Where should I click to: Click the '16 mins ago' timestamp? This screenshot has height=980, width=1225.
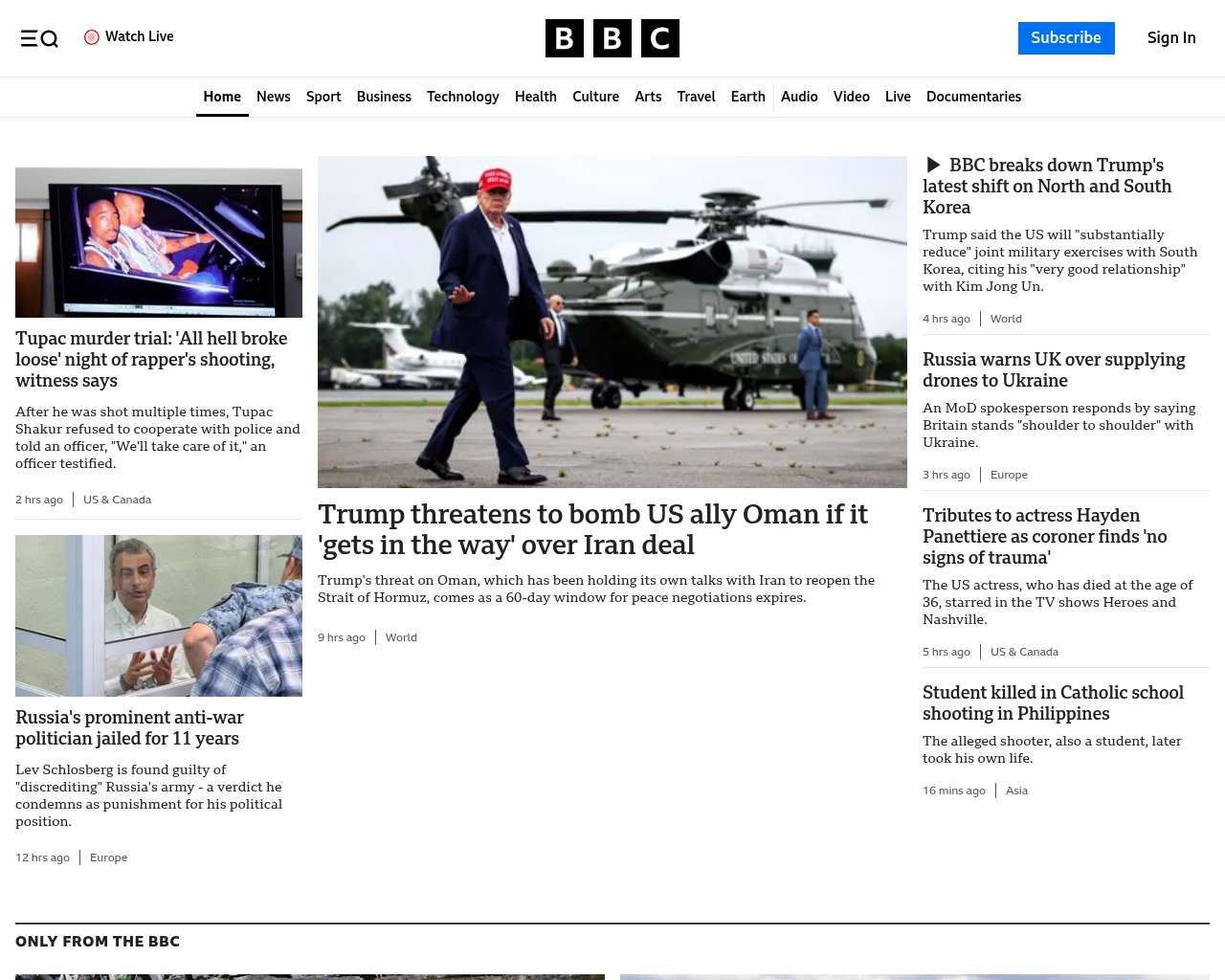pos(954,791)
